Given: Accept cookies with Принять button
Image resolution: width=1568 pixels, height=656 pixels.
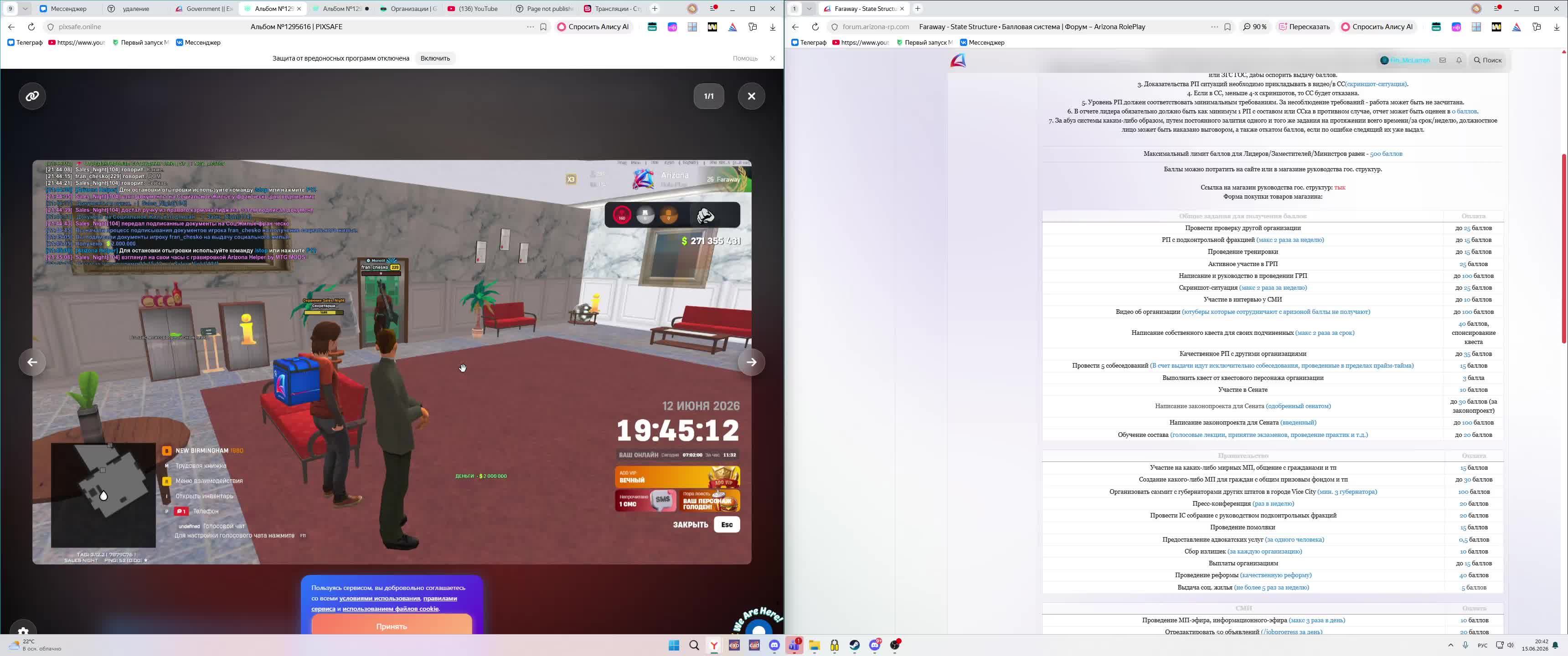Looking at the screenshot, I should pos(392,625).
